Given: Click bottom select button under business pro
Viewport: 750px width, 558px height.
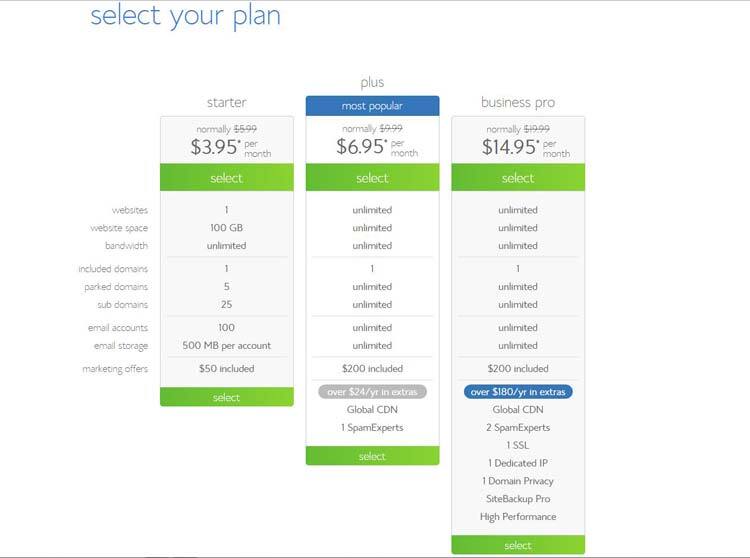Looking at the screenshot, I should point(518,545).
